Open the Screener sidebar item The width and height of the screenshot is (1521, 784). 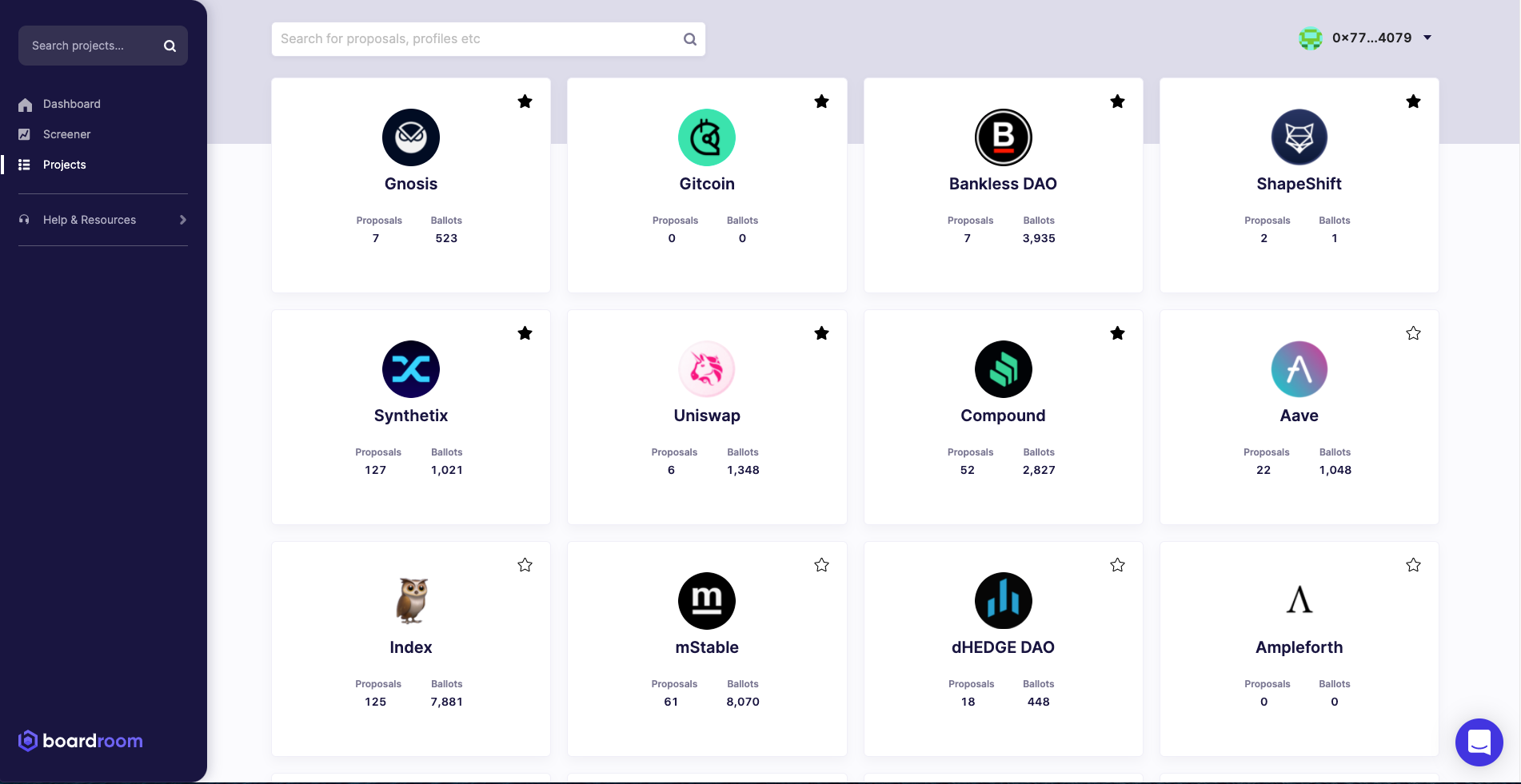[x=66, y=134]
